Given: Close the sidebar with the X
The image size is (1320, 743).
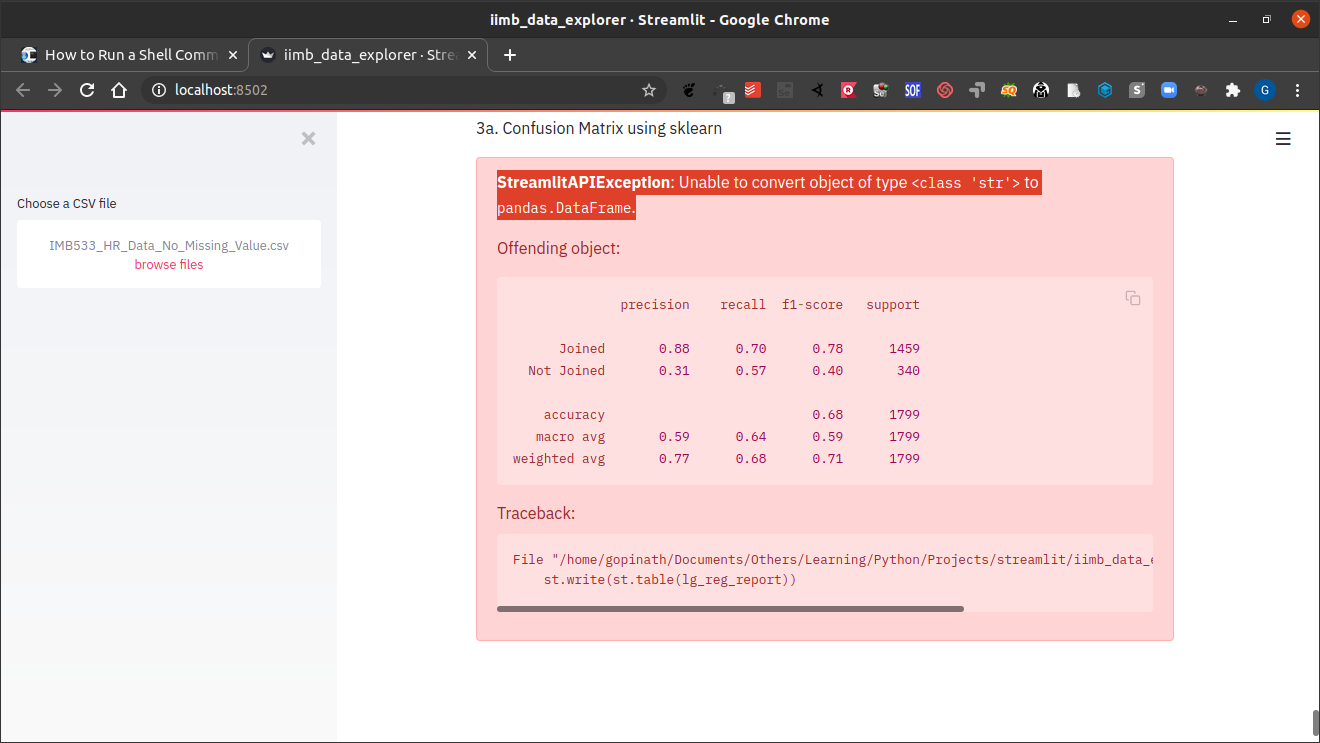Looking at the screenshot, I should pos(308,138).
